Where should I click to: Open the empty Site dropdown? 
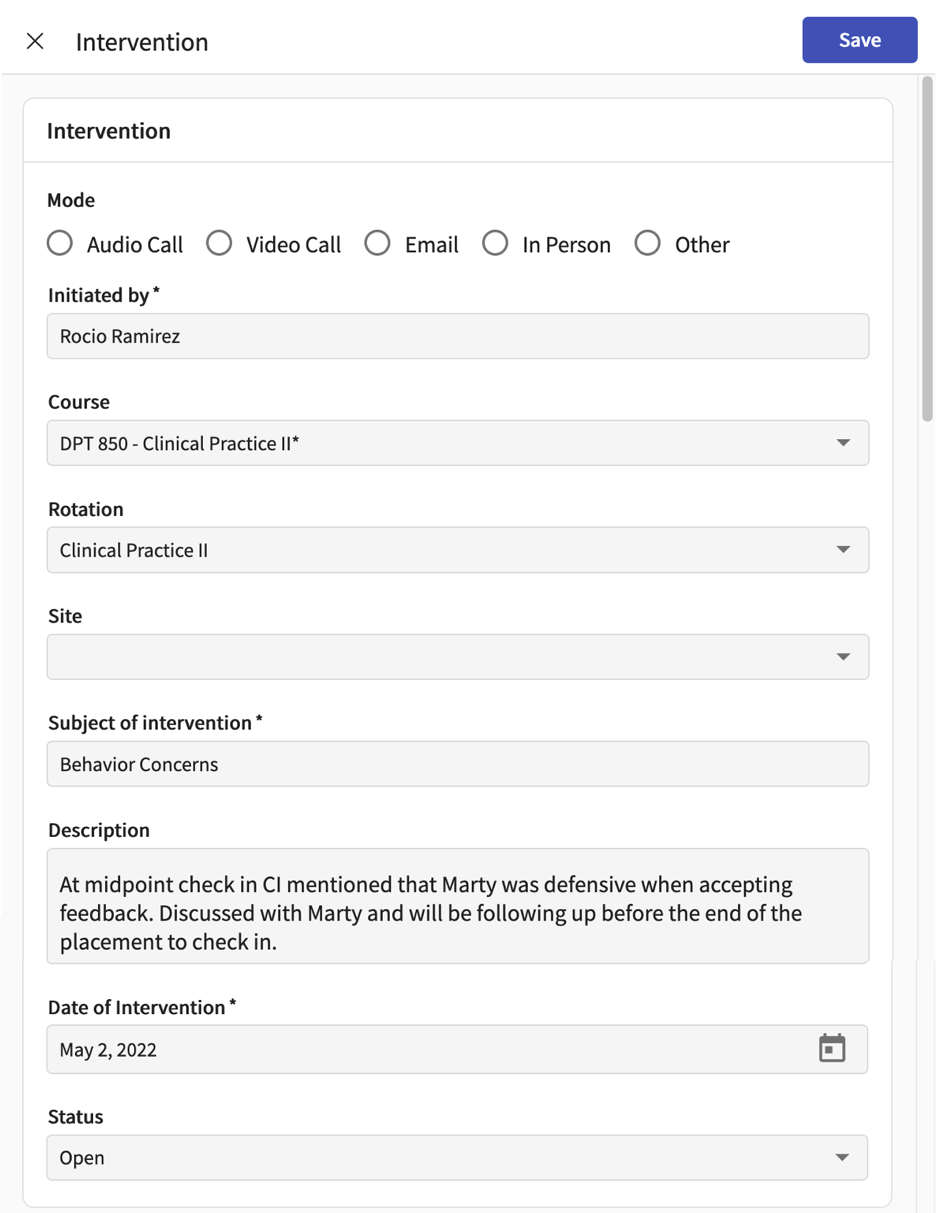coord(843,657)
